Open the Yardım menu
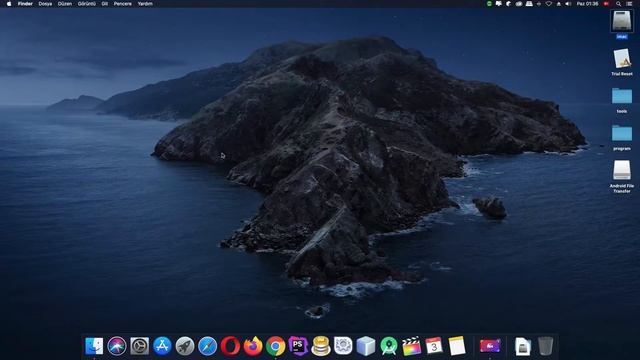The height and width of the screenshot is (360, 640). click(x=145, y=4)
